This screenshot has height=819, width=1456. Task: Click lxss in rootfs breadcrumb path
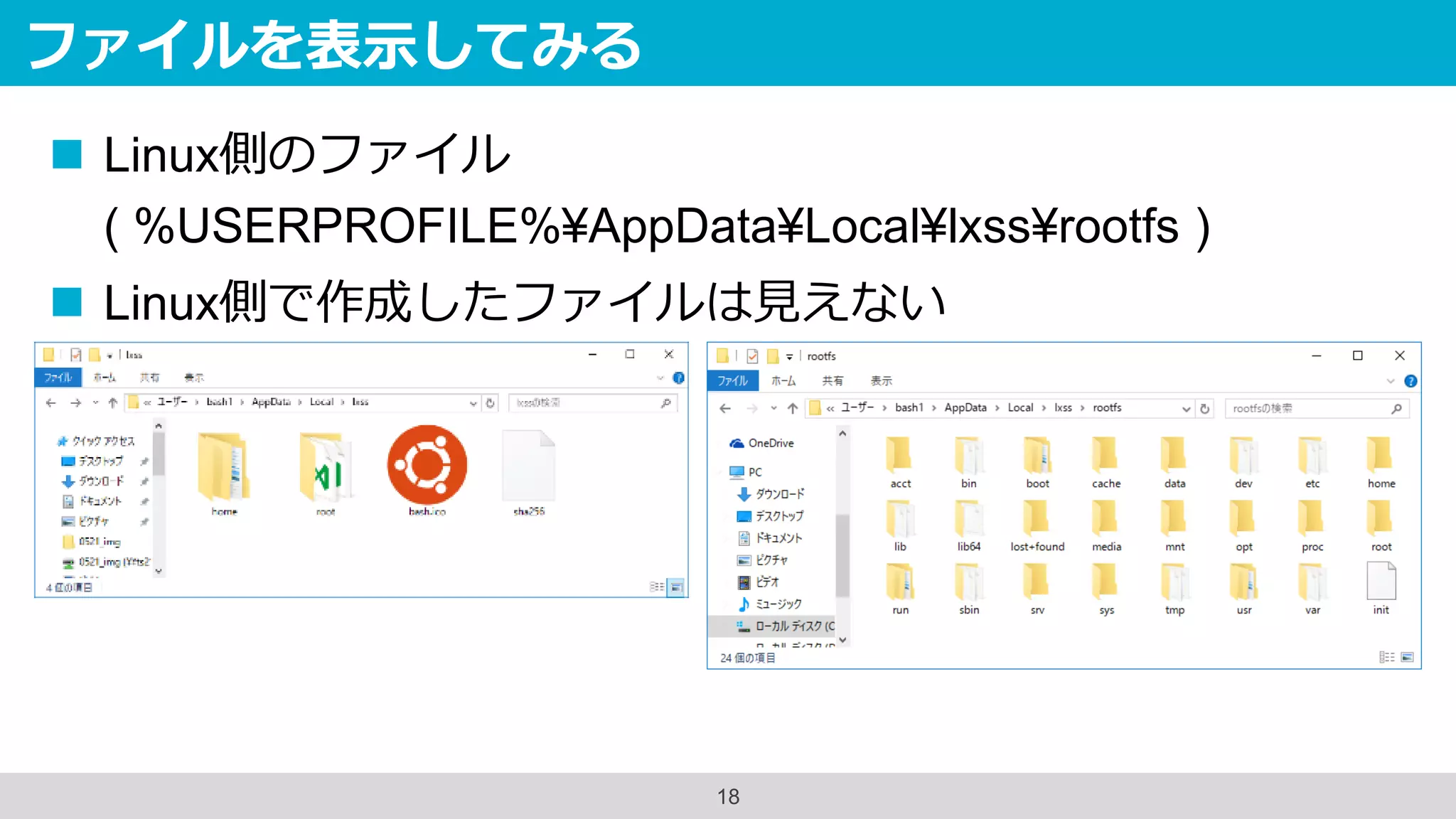click(x=1063, y=408)
